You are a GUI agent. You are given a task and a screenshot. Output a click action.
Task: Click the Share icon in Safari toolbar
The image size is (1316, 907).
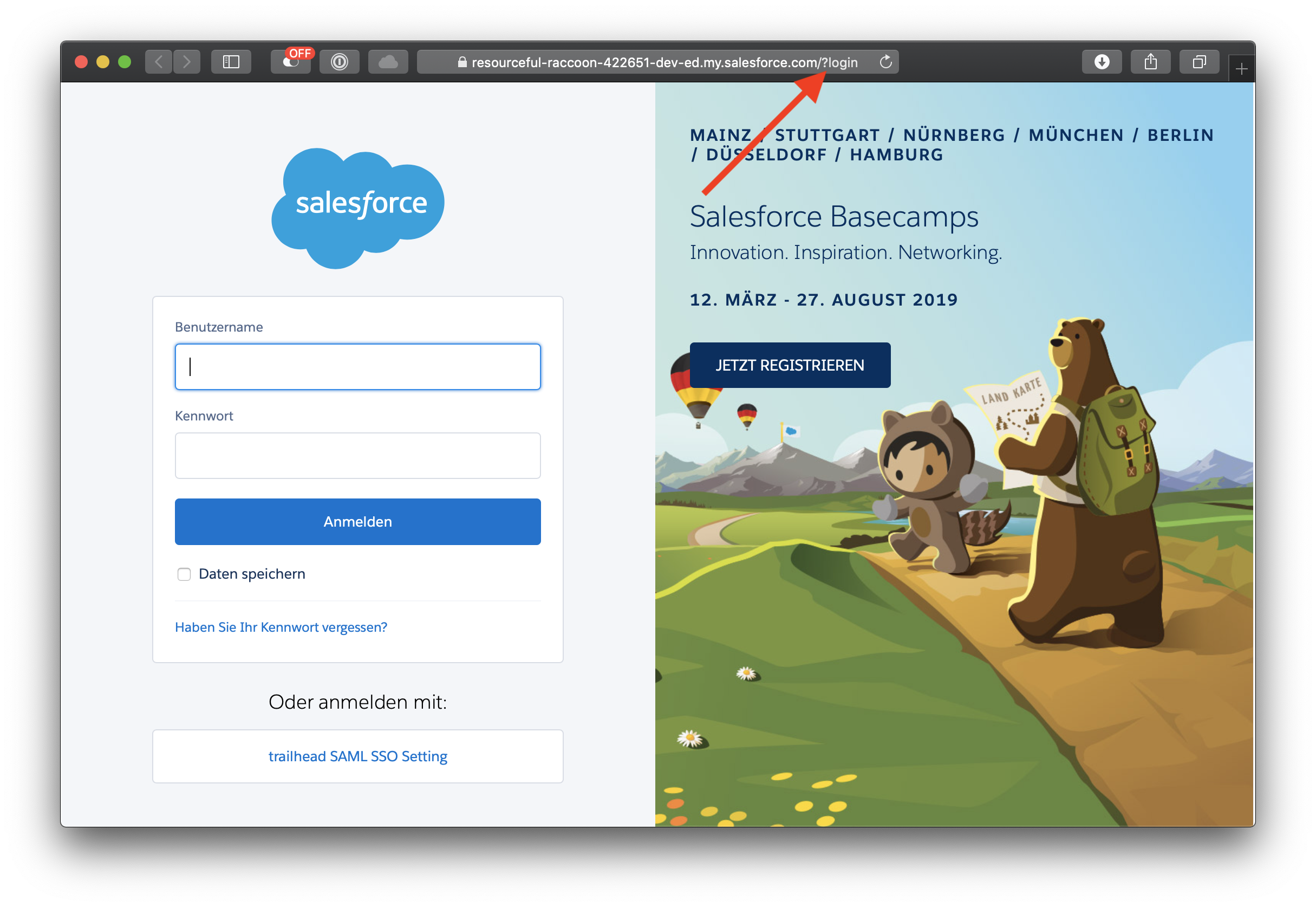tap(1150, 62)
